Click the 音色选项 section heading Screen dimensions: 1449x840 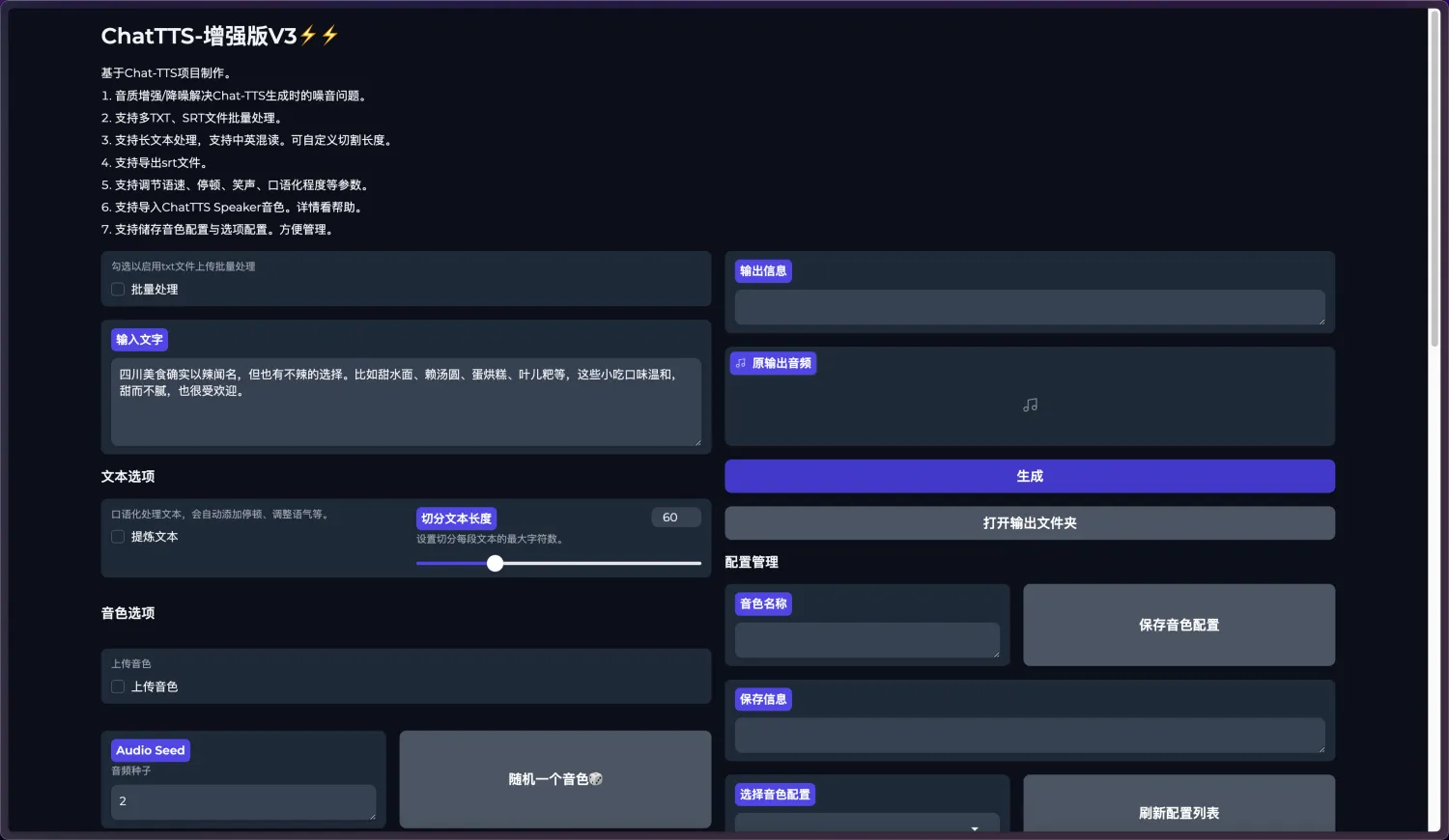128,613
